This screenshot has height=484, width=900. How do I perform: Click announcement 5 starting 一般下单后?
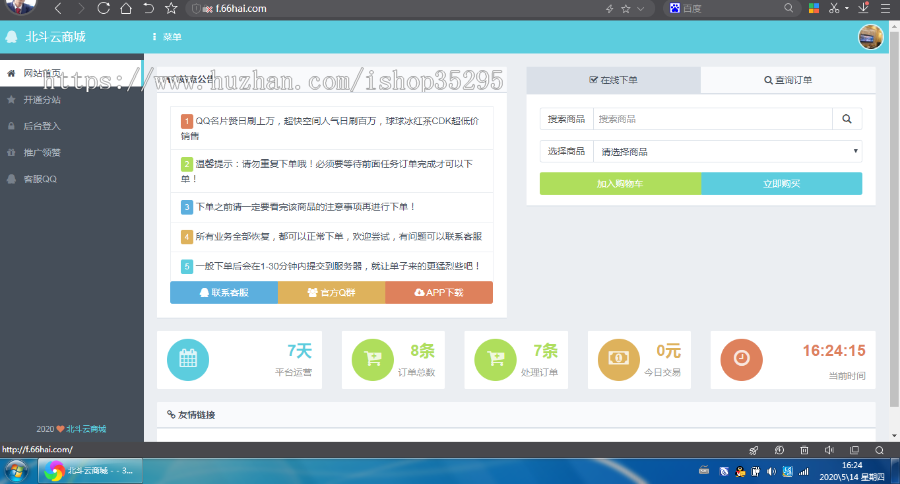331,266
